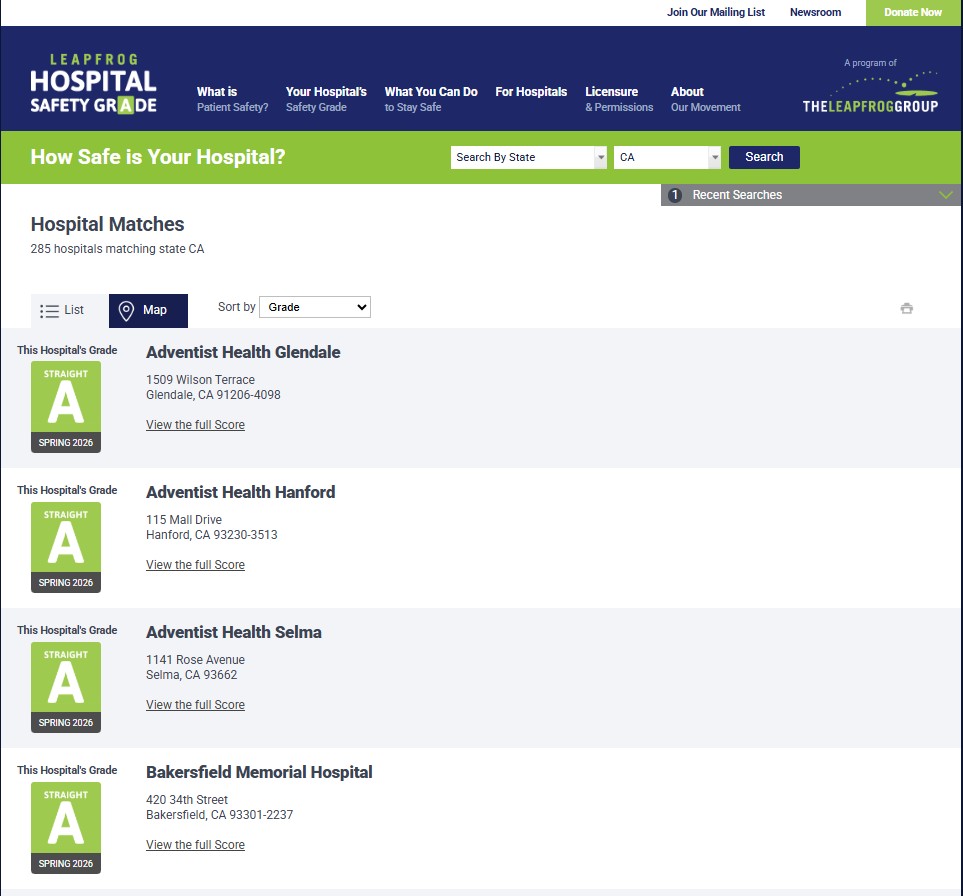The height and width of the screenshot is (896, 963).
Task: Open the Newsroom link
Action: pos(816,12)
